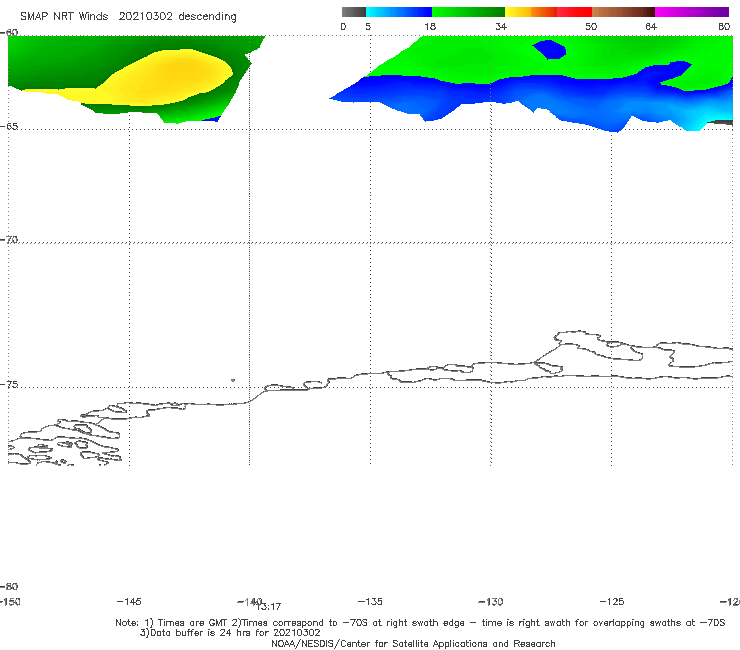Click the color bar label "50"

[x=591, y=27]
